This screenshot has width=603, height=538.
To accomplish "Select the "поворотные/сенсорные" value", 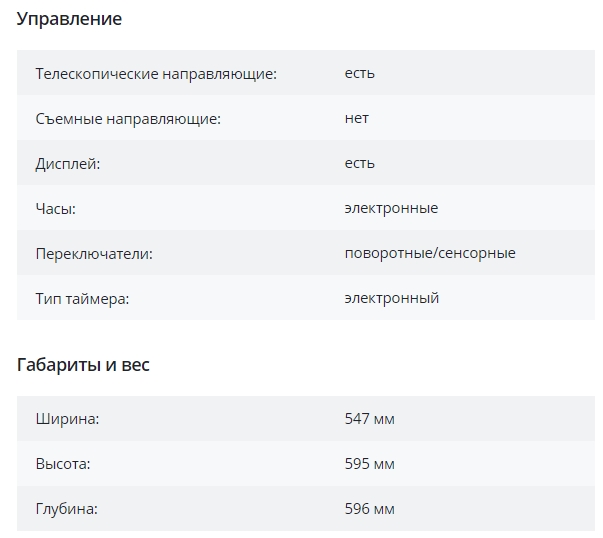I will (430, 253).
